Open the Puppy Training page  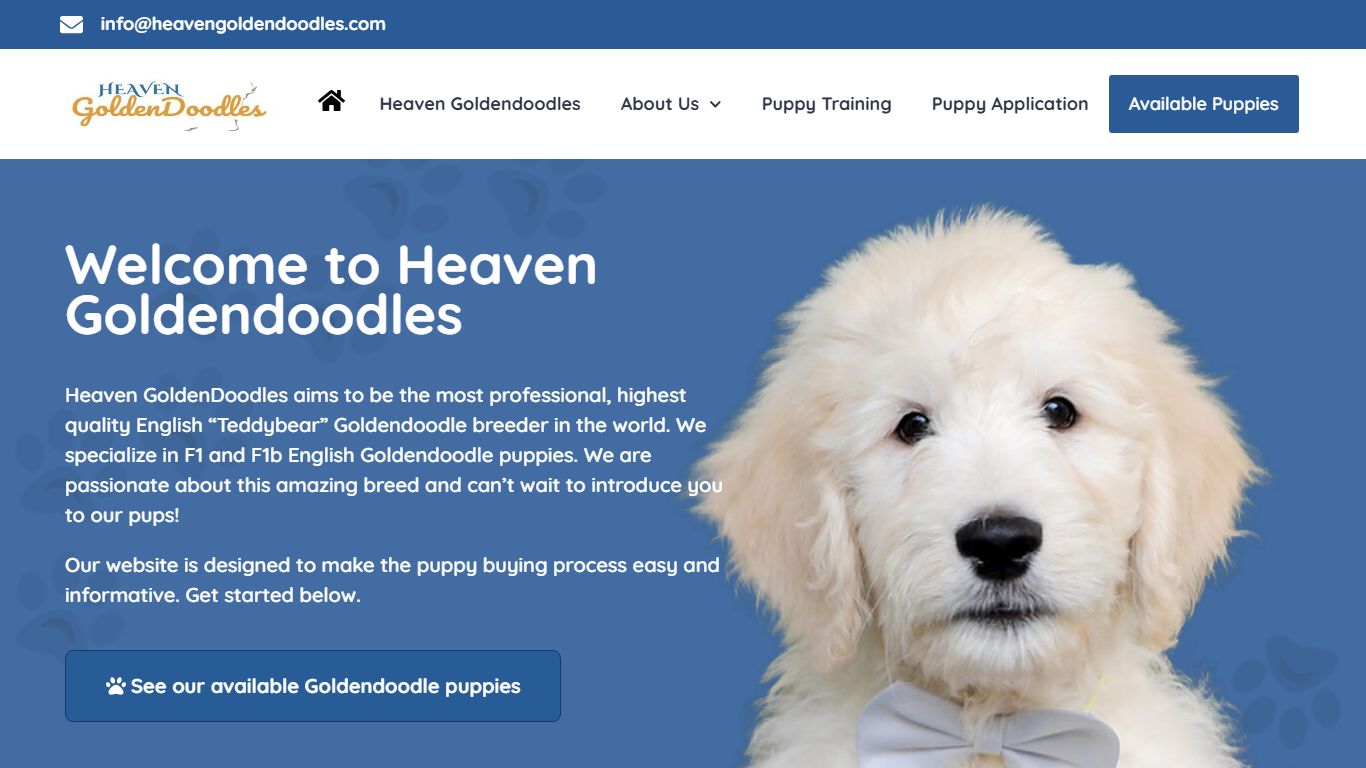click(x=826, y=104)
